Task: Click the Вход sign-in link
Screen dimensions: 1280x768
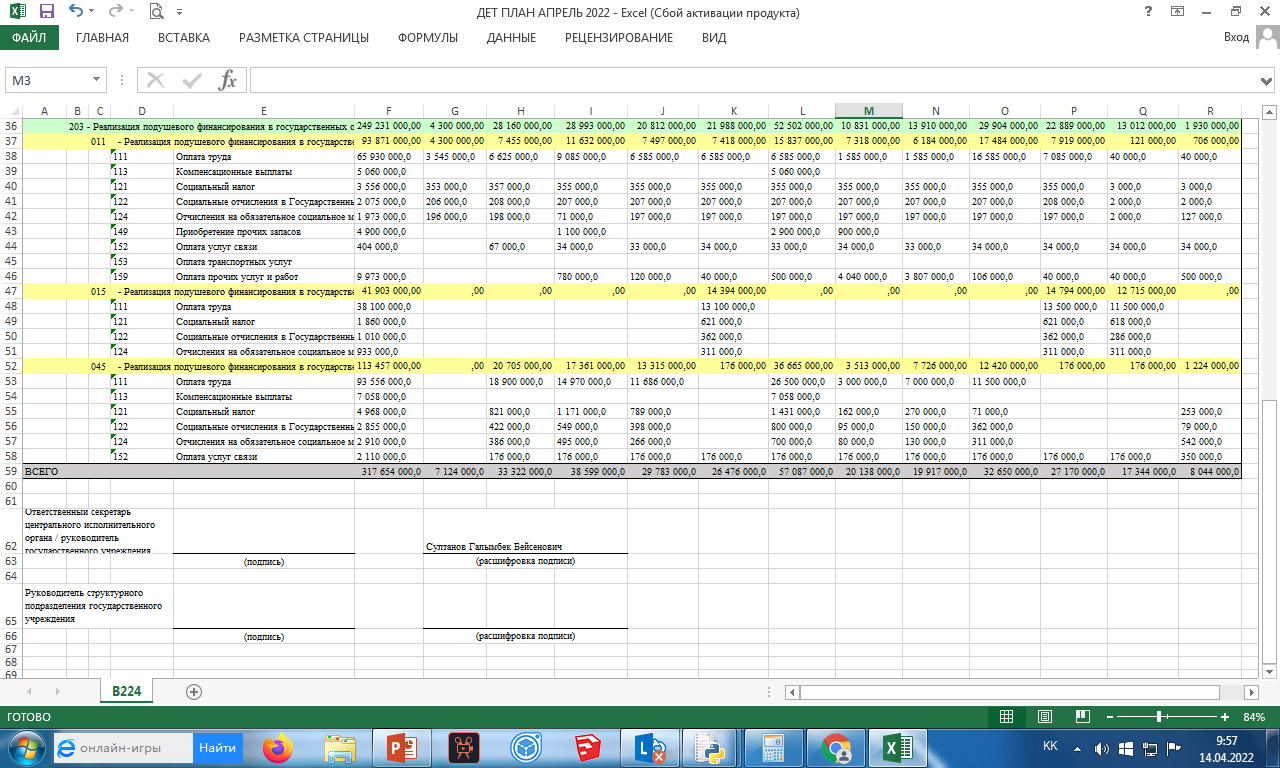Action: [x=1237, y=38]
